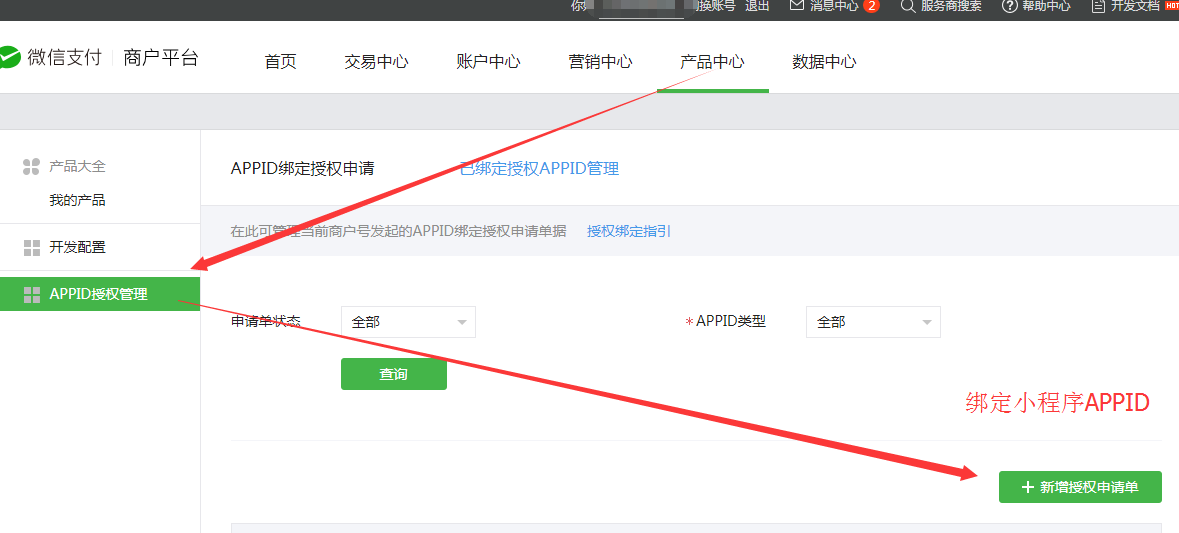
Task: Click 服务商搜索 link
Action: click(951, 6)
